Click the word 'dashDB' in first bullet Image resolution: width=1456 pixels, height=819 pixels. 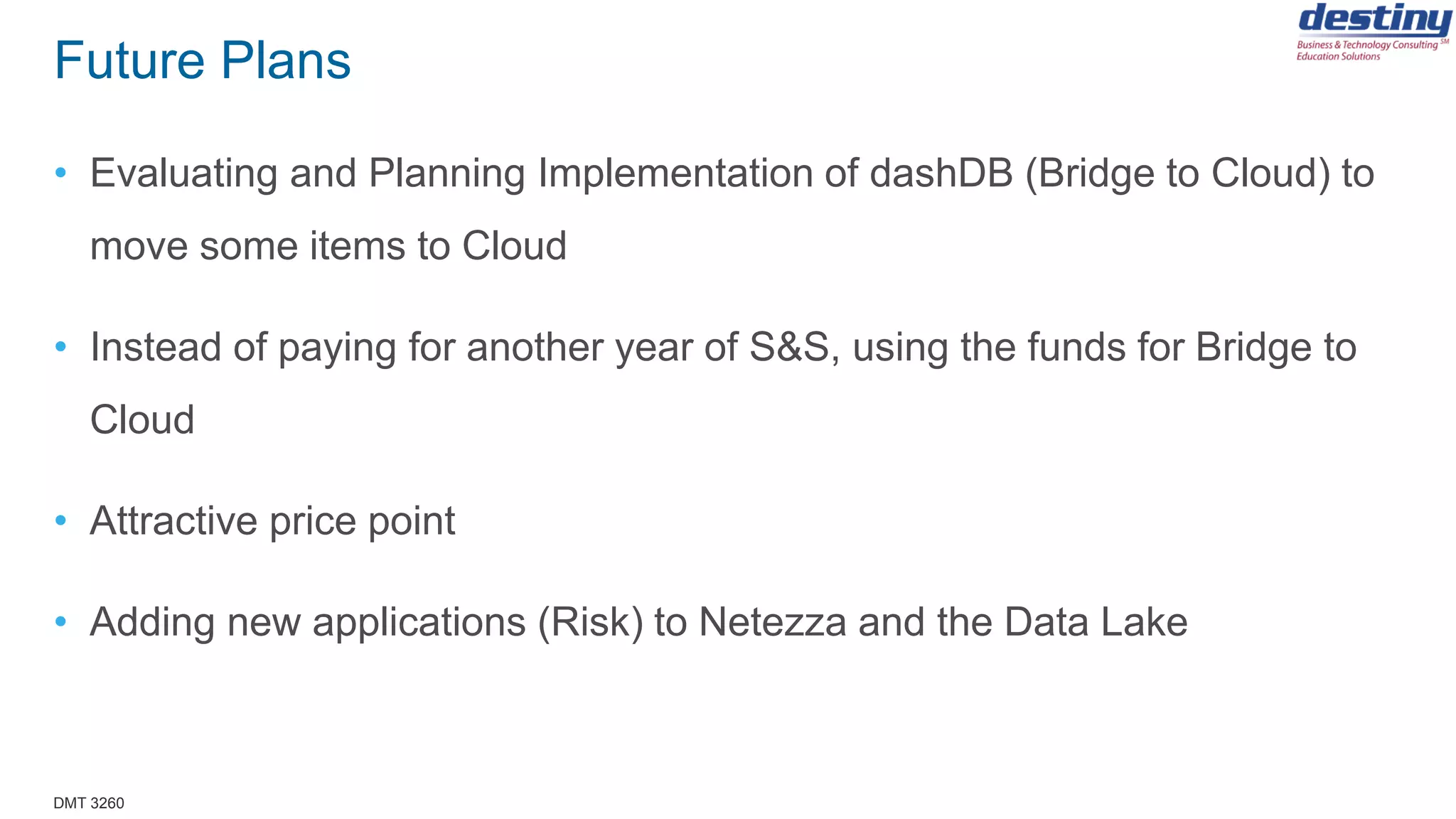click(941, 173)
